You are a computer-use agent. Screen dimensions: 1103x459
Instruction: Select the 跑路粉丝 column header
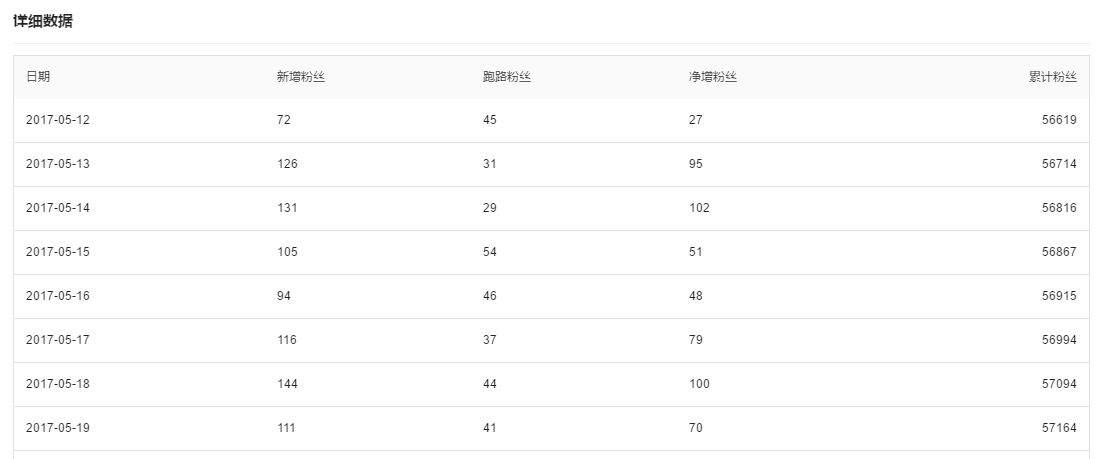506,77
